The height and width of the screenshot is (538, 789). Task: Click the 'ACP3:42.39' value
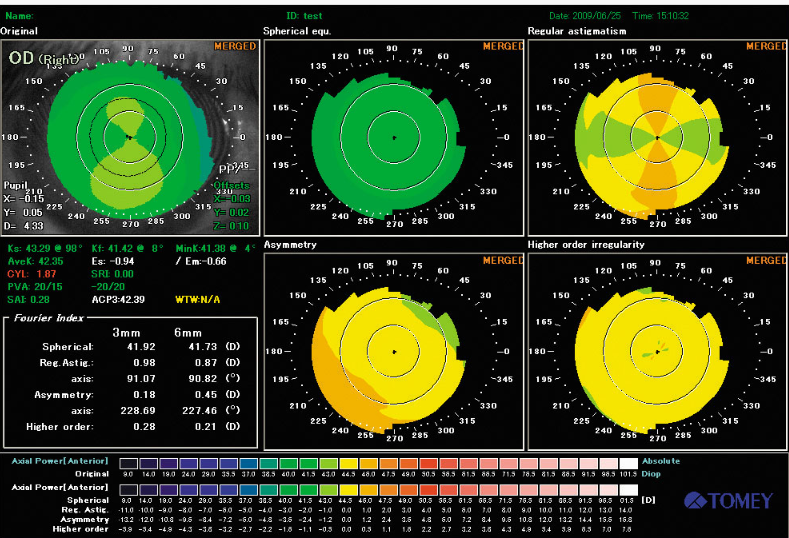(x=118, y=300)
